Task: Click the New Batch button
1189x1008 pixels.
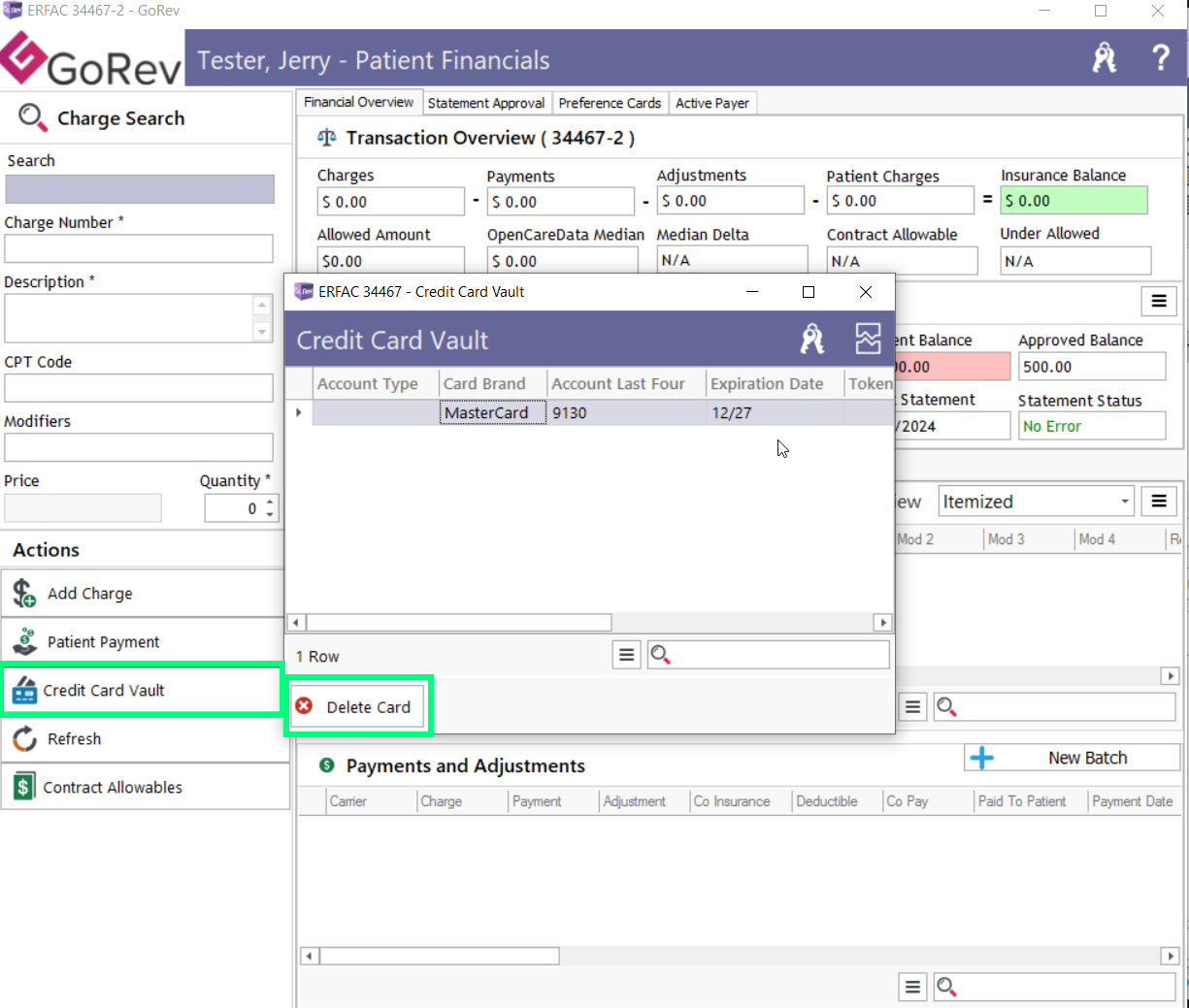Action: point(1073,758)
